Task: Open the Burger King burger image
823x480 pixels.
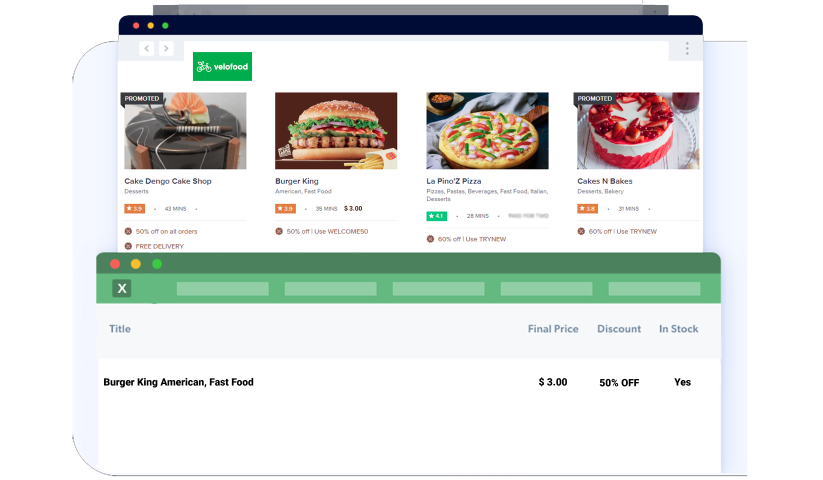Action: [336, 131]
